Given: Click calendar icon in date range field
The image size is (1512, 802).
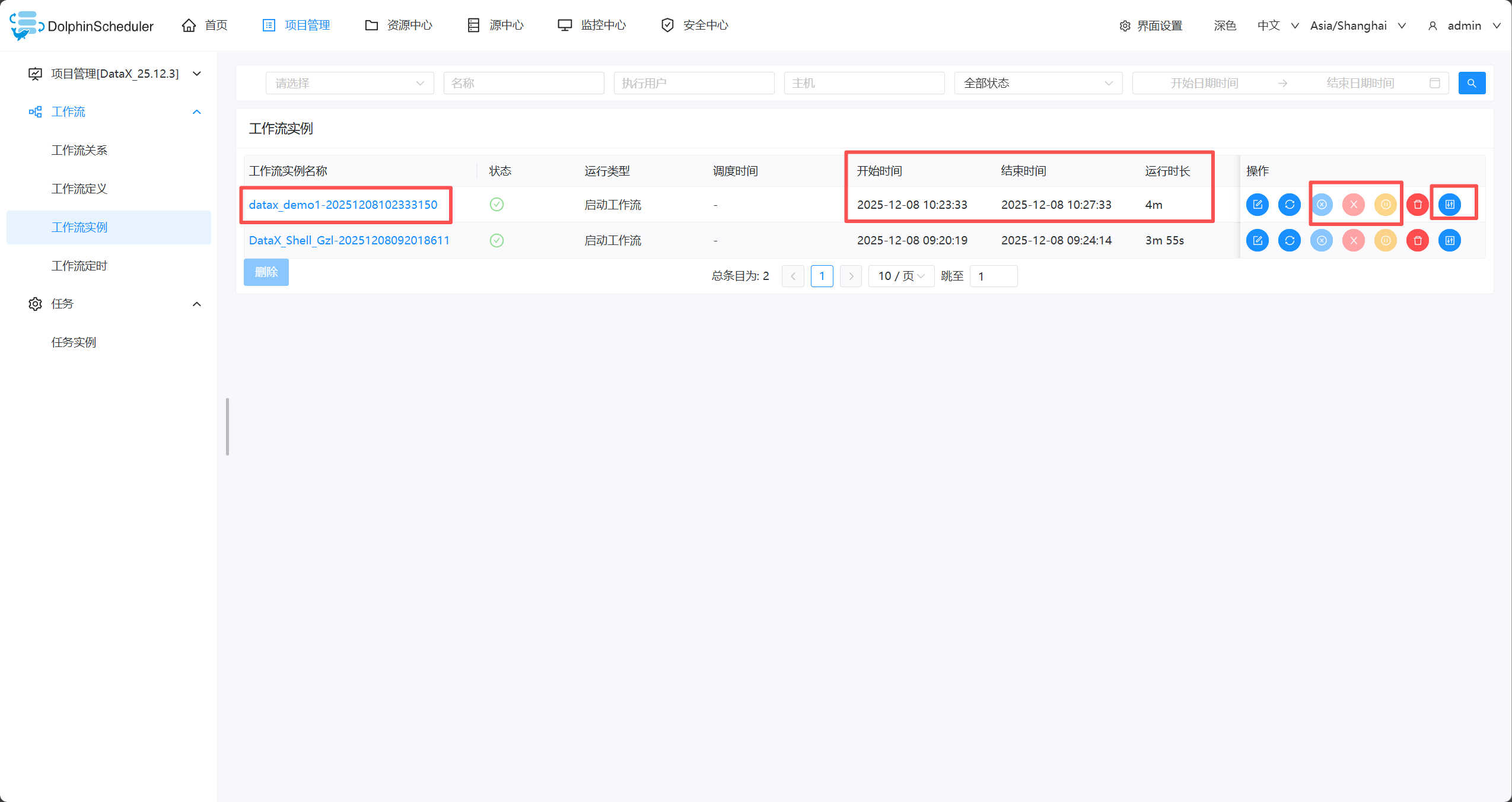Looking at the screenshot, I should [x=1434, y=83].
